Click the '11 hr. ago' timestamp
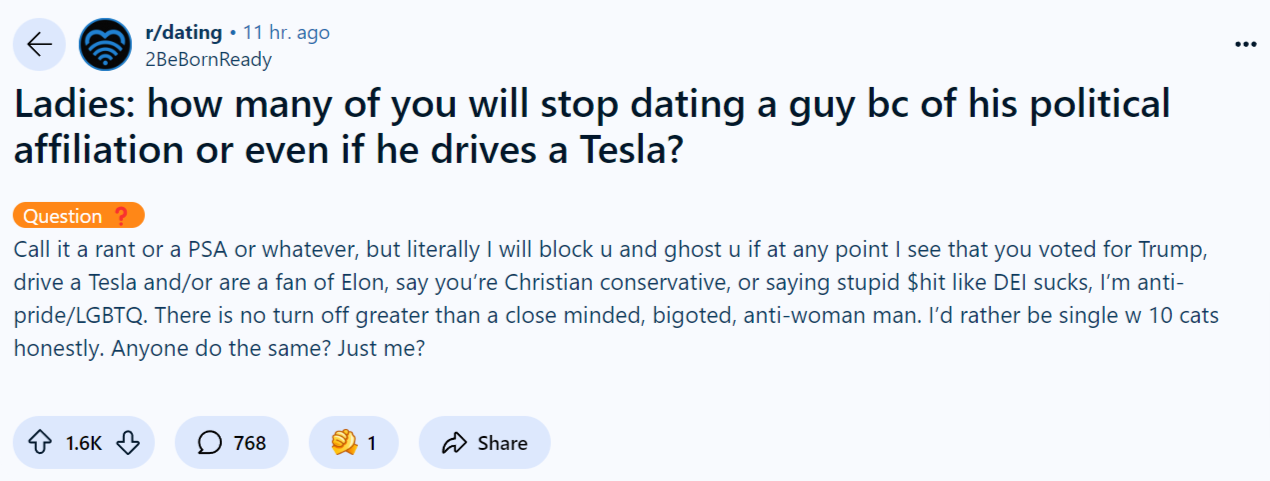 click(286, 33)
